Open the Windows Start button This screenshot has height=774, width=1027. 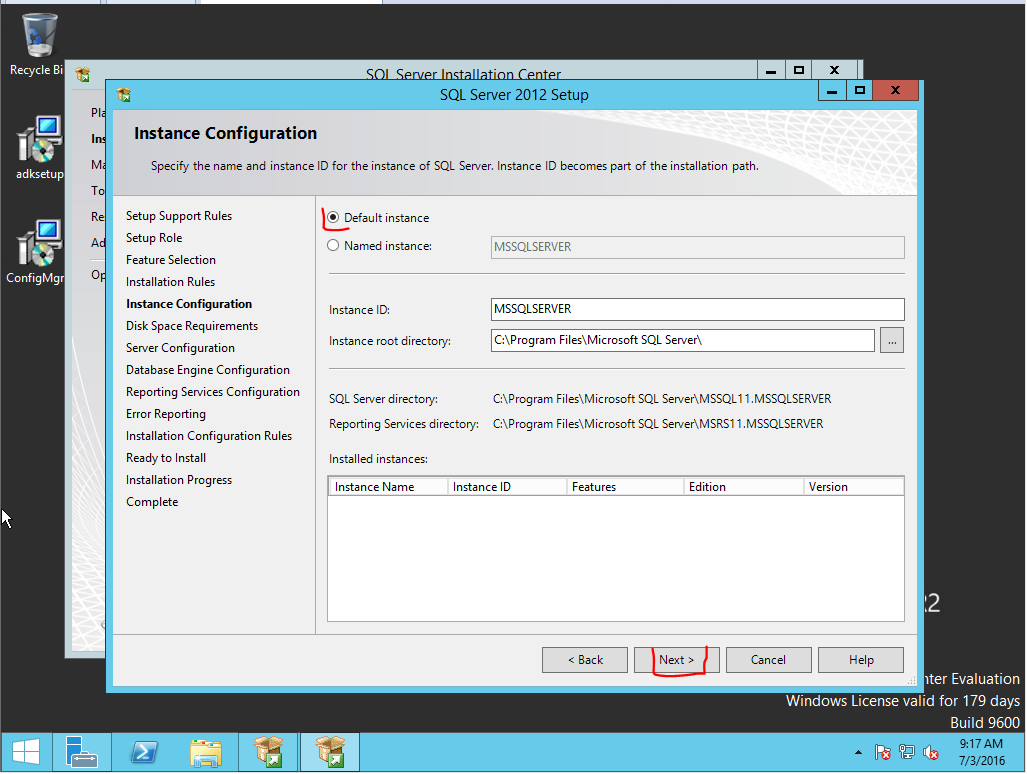click(26, 752)
